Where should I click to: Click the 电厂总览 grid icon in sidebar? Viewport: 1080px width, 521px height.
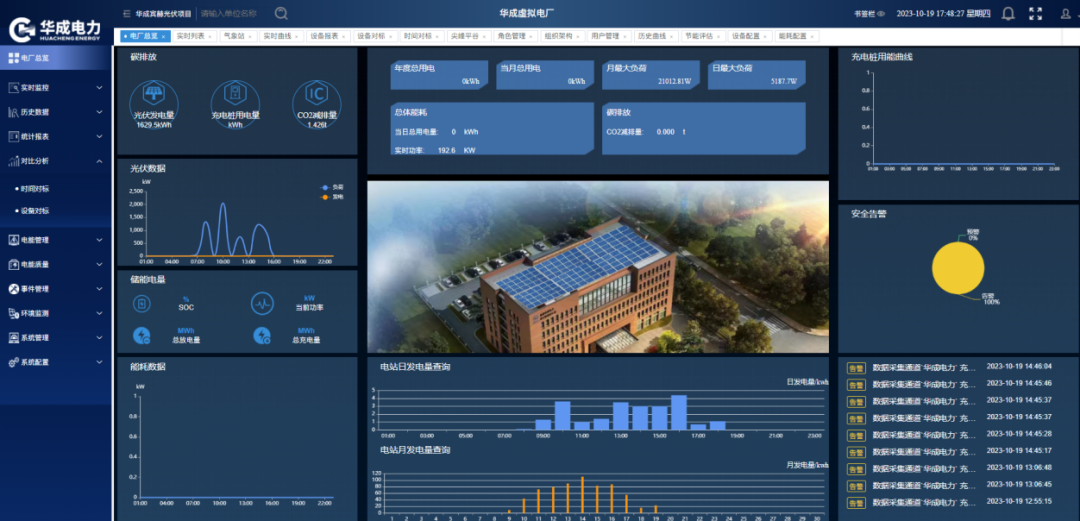coord(13,59)
